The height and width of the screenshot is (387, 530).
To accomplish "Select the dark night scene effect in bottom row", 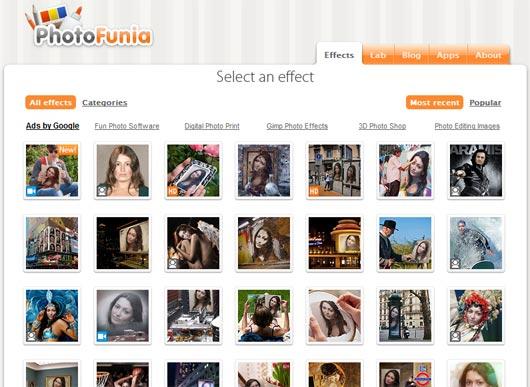I will click(x=193, y=374).
